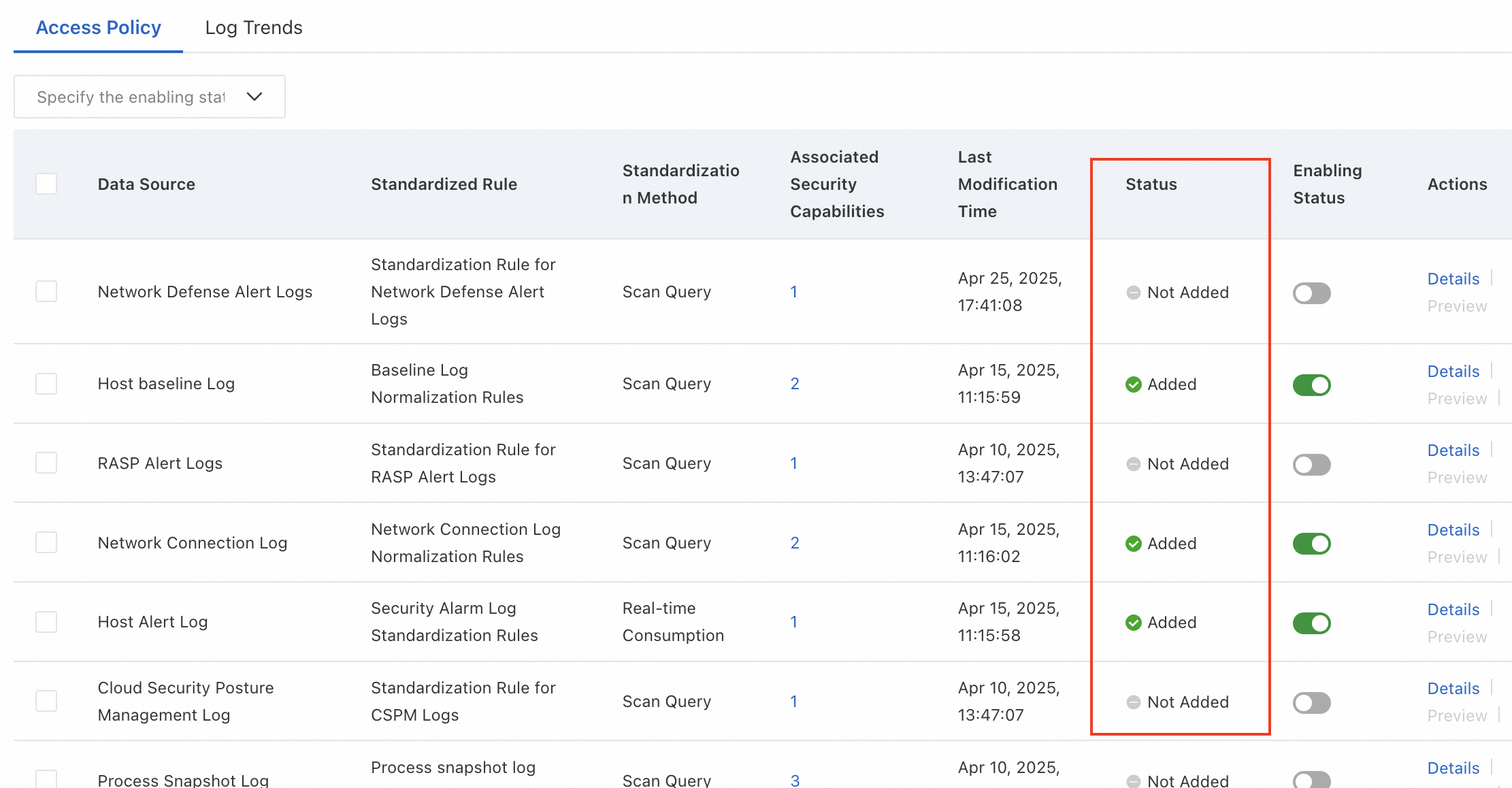Check the select-all checkbox in table header
This screenshot has width=1512, height=788.
click(x=46, y=184)
